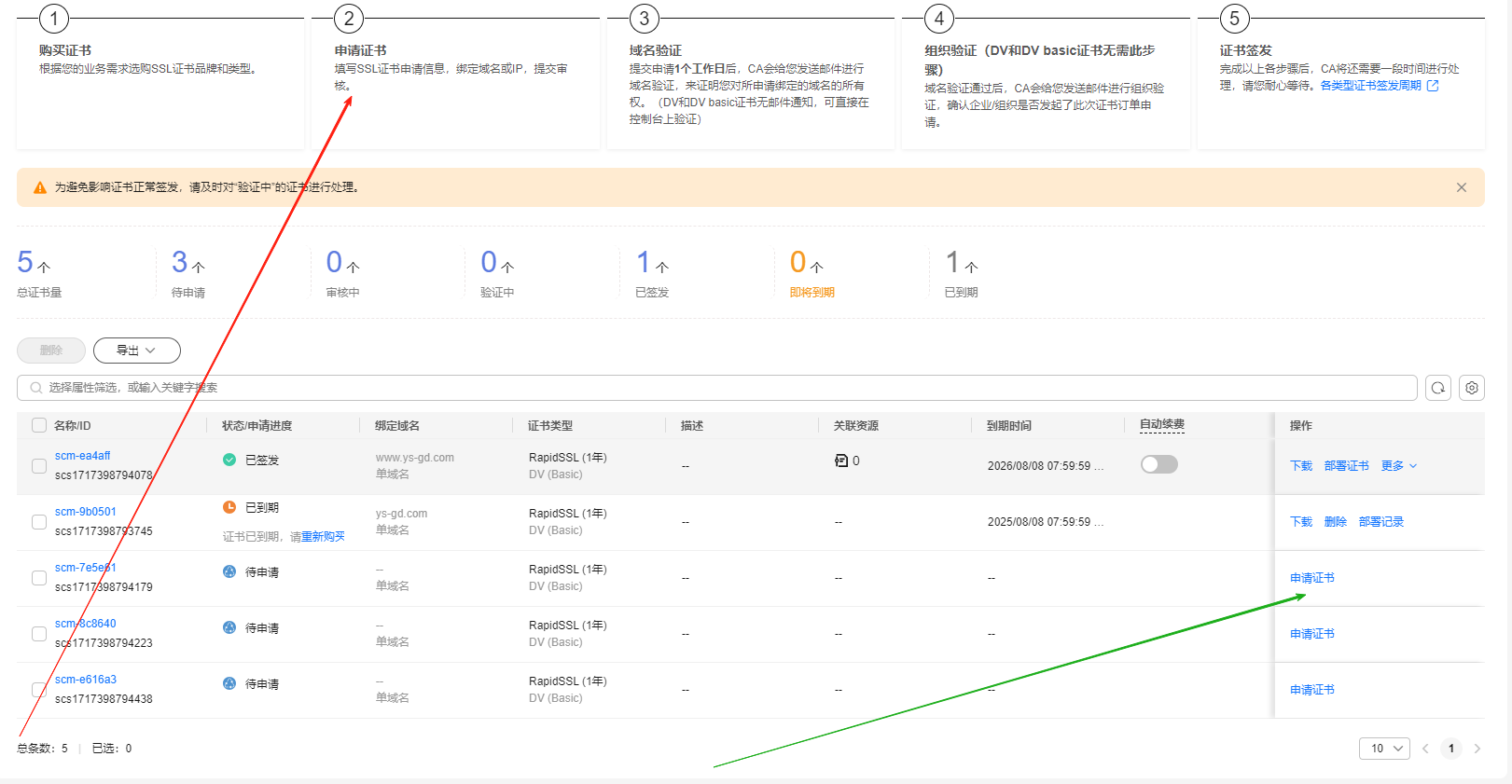Check the select-all checkbox in header
Viewport: 1512px width, 784px height.
point(39,425)
